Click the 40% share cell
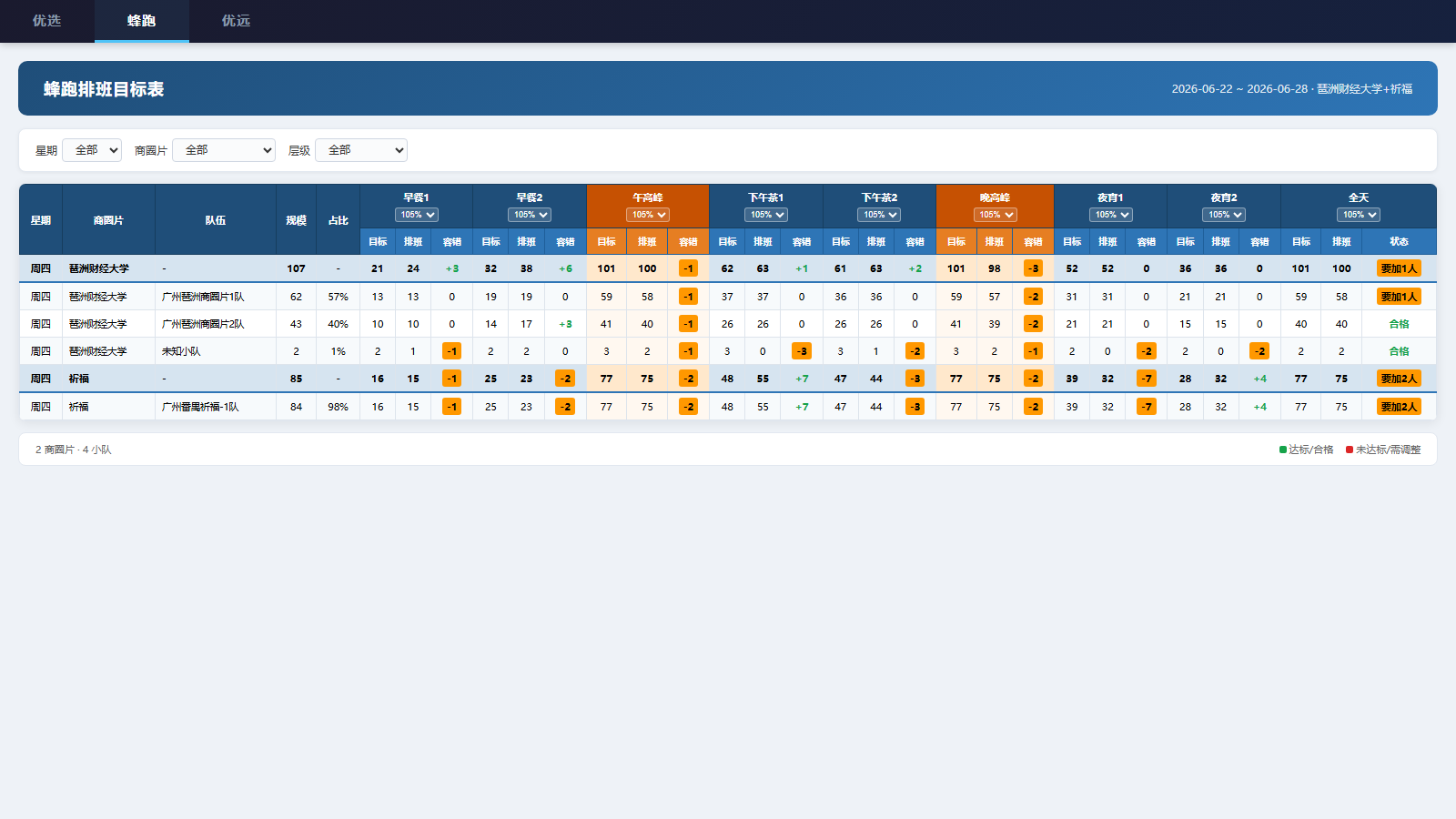 pos(339,324)
